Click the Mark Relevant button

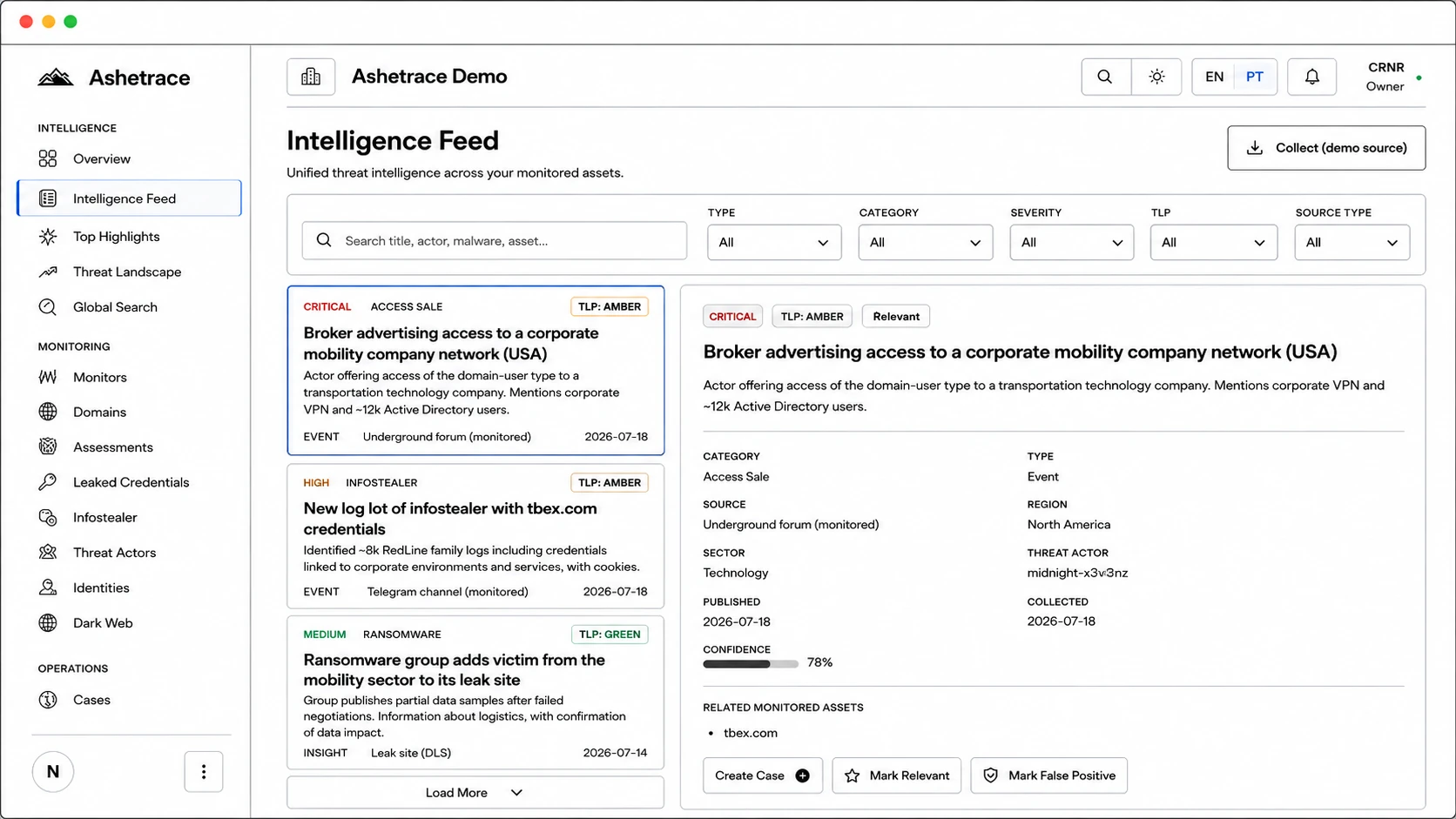(x=897, y=775)
